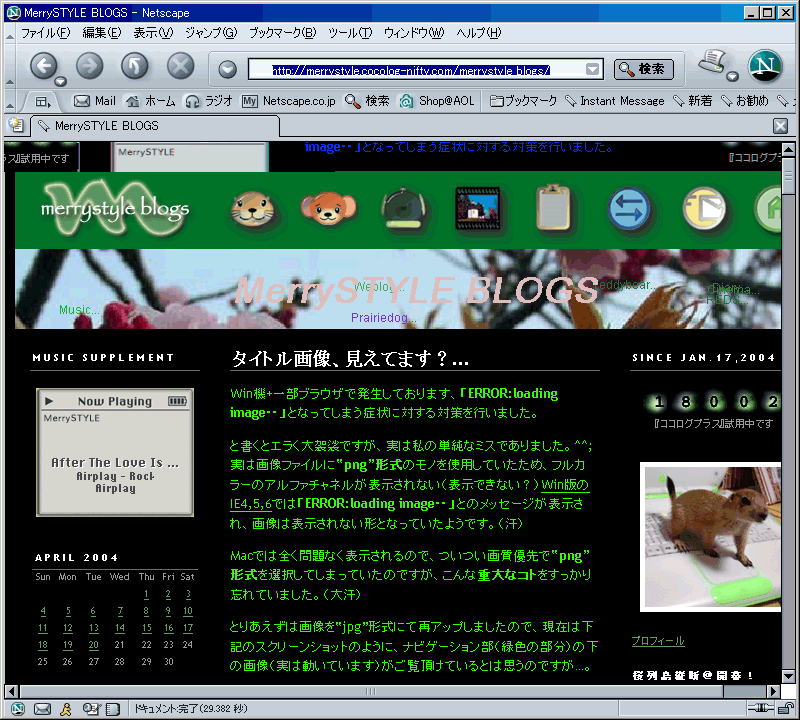Click the clipboard navigation icon
This screenshot has height=720, width=800.
(553, 208)
